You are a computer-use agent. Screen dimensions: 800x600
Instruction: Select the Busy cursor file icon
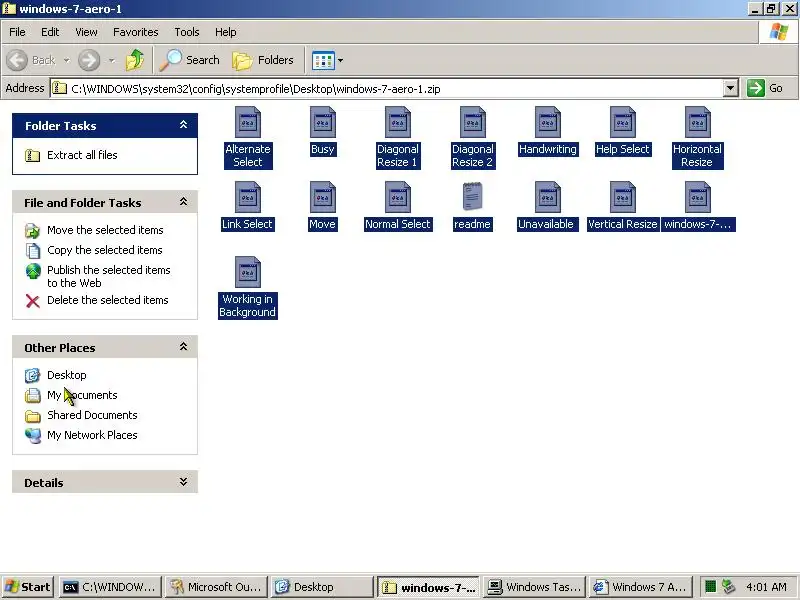[x=323, y=122]
